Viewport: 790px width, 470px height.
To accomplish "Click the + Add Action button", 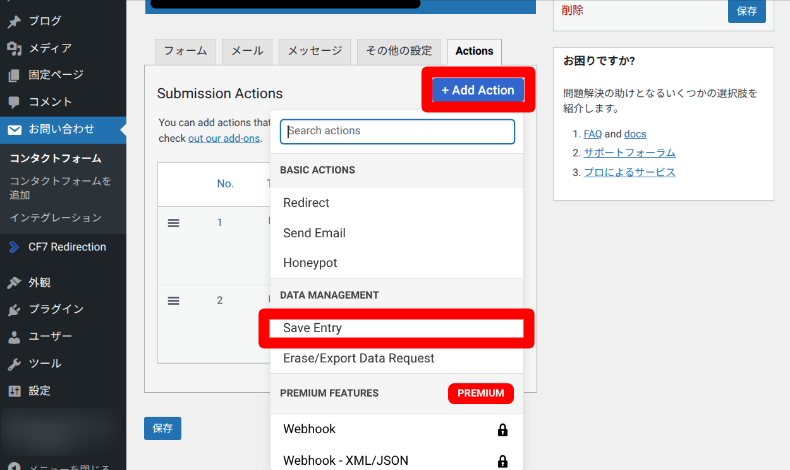I will [478, 90].
